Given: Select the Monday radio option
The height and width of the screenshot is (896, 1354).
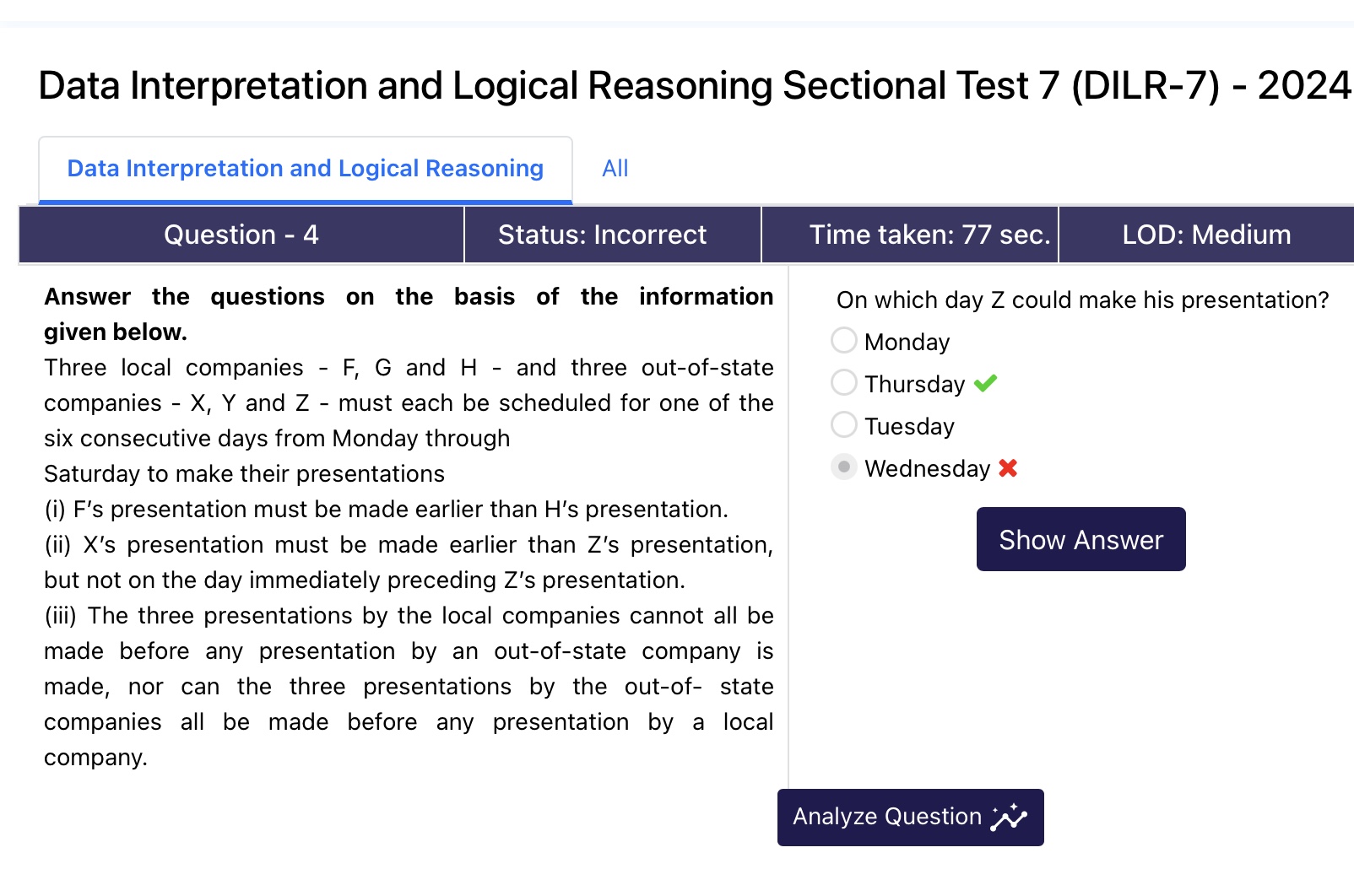Looking at the screenshot, I should [x=843, y=340].
